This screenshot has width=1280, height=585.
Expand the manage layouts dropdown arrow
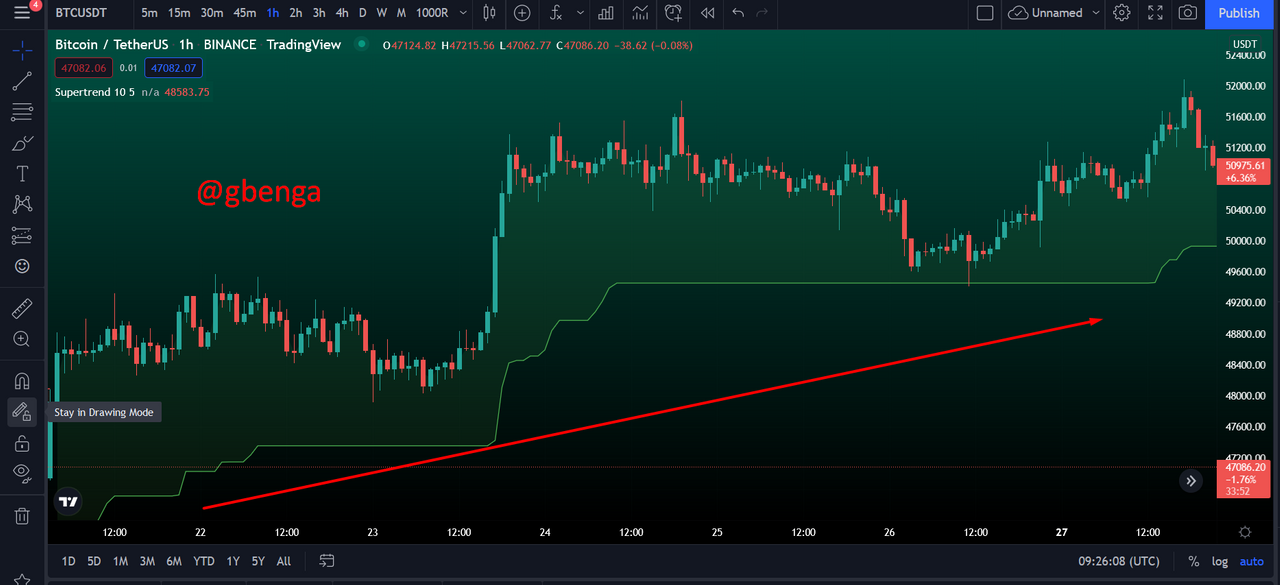1096,13
